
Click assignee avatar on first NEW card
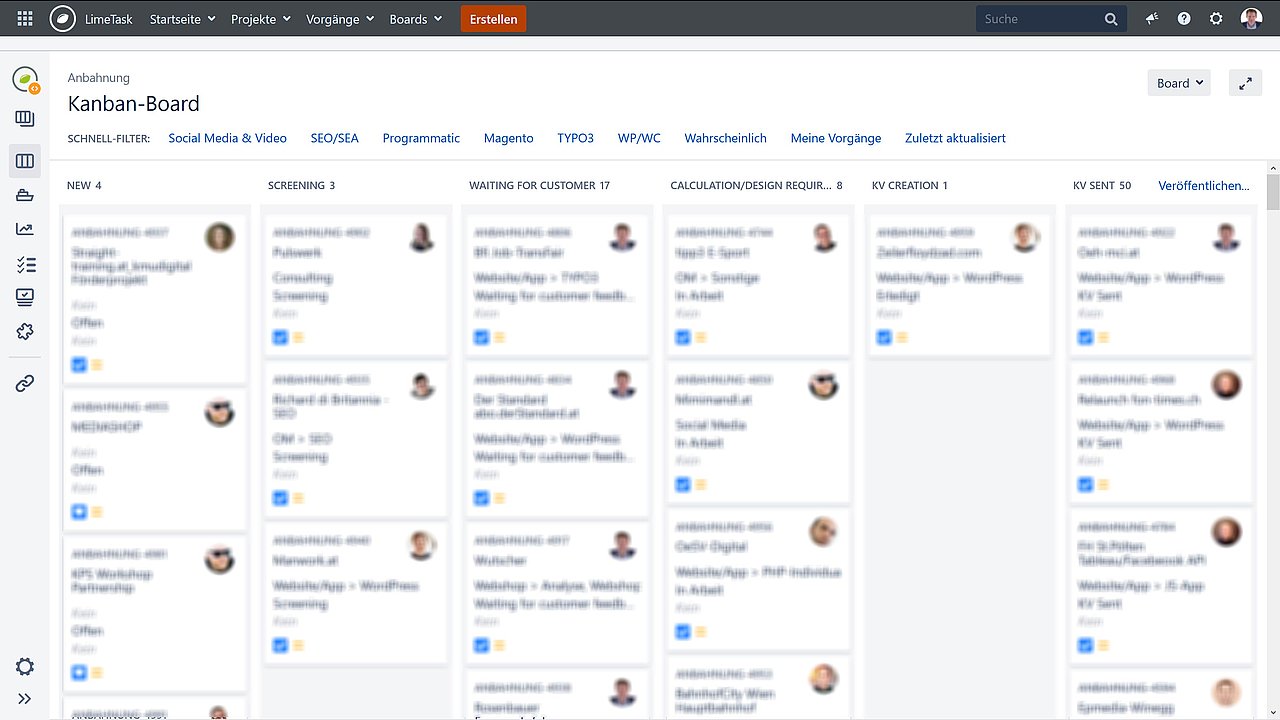click(x=220, y=237)
